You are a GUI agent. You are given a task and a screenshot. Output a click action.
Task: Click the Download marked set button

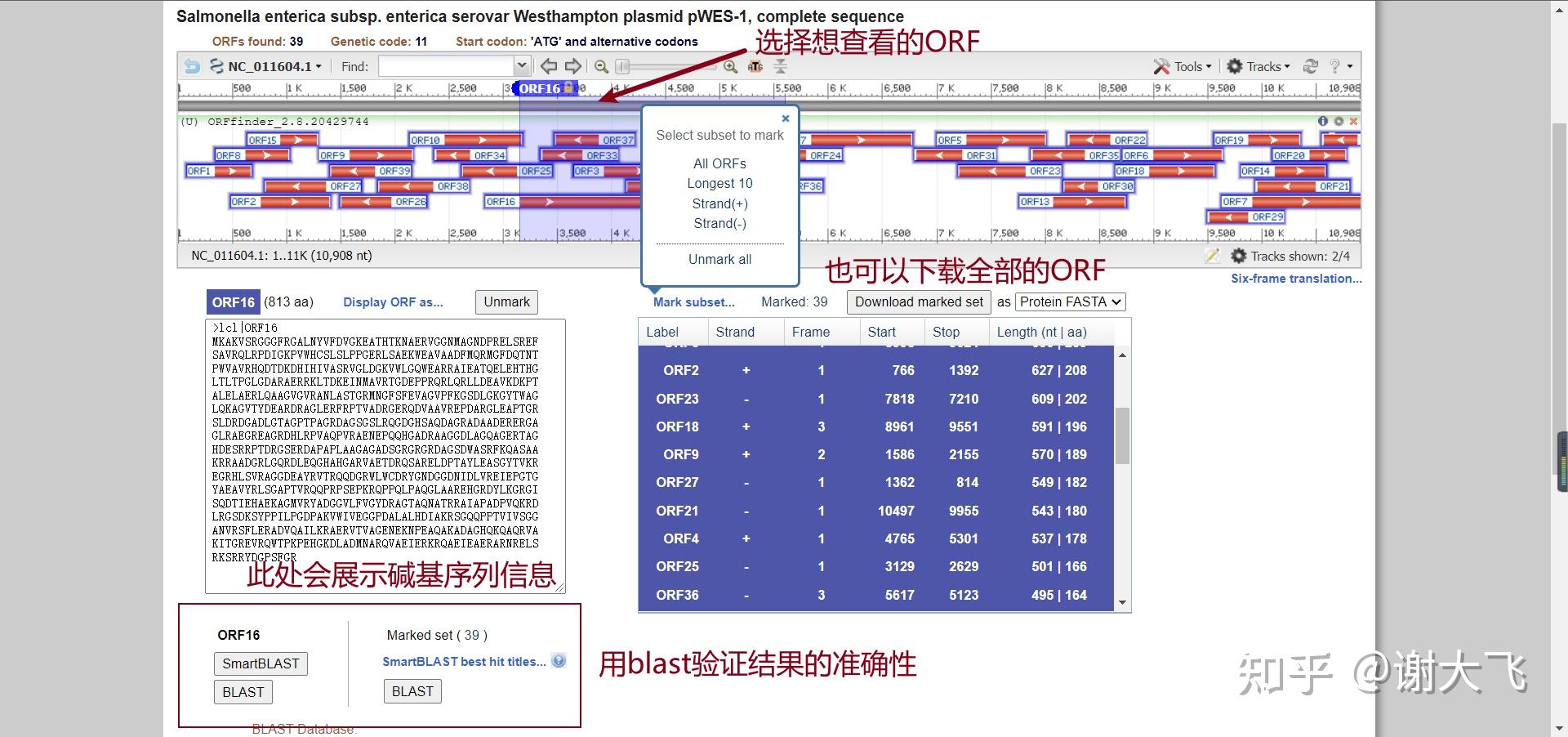[919, 301]
